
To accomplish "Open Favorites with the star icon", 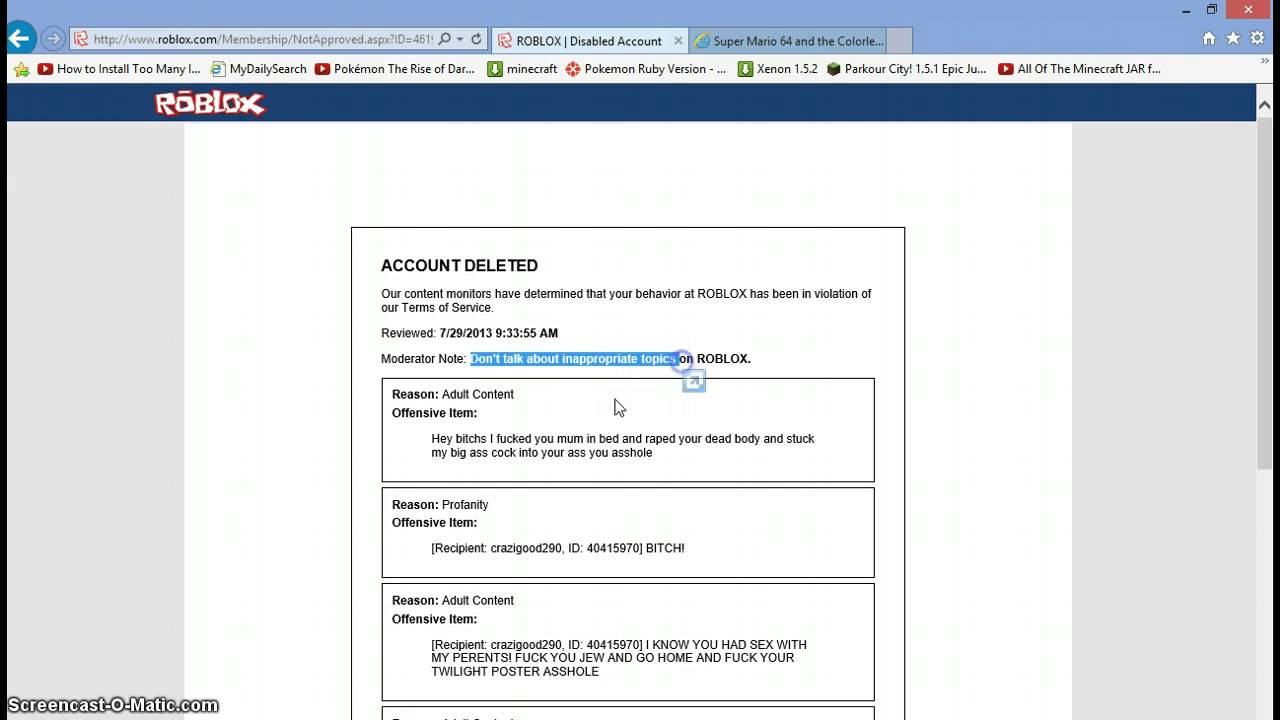I will click(1233, 38).
